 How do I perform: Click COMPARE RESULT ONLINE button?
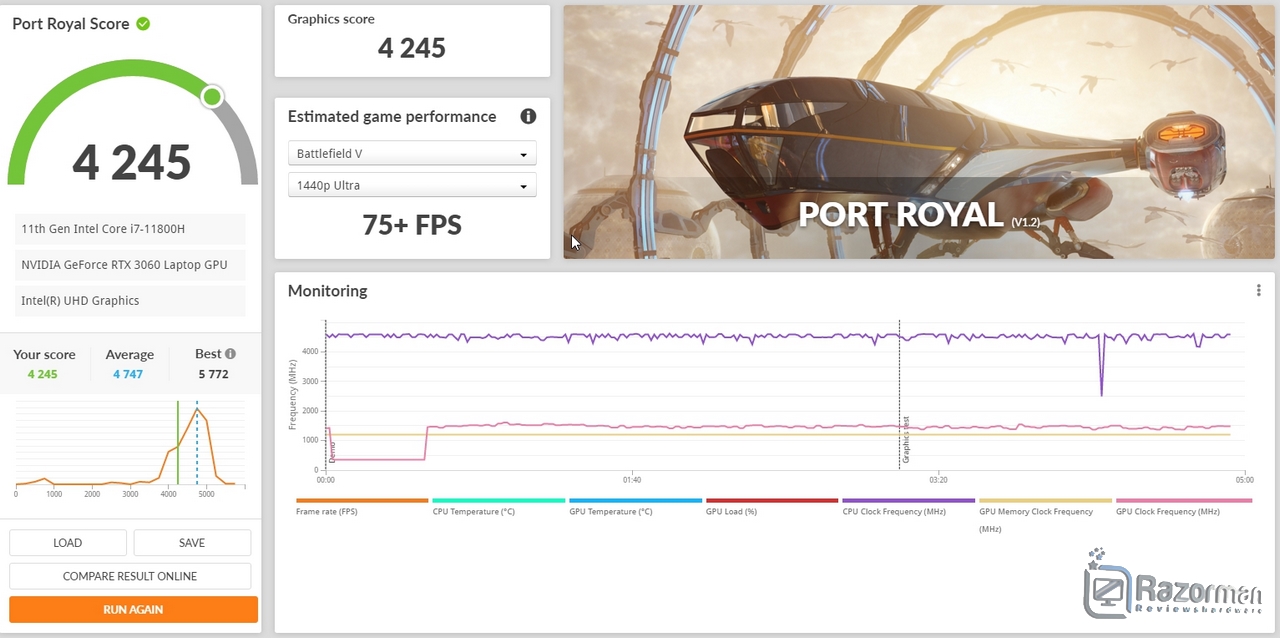pos(130,576)
